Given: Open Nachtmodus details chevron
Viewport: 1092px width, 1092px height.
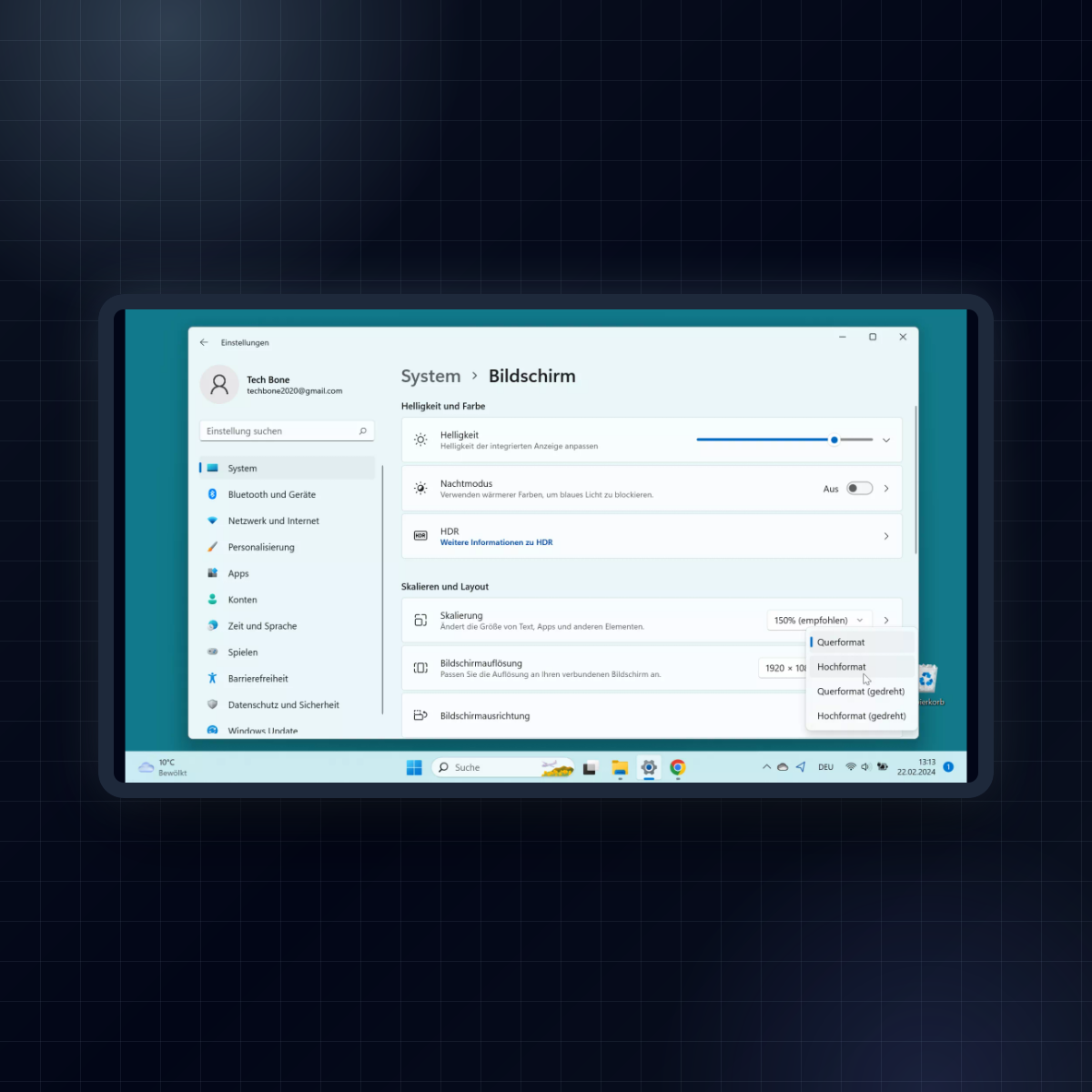Looking at the screenshot, I should click(x=886, y=489).
